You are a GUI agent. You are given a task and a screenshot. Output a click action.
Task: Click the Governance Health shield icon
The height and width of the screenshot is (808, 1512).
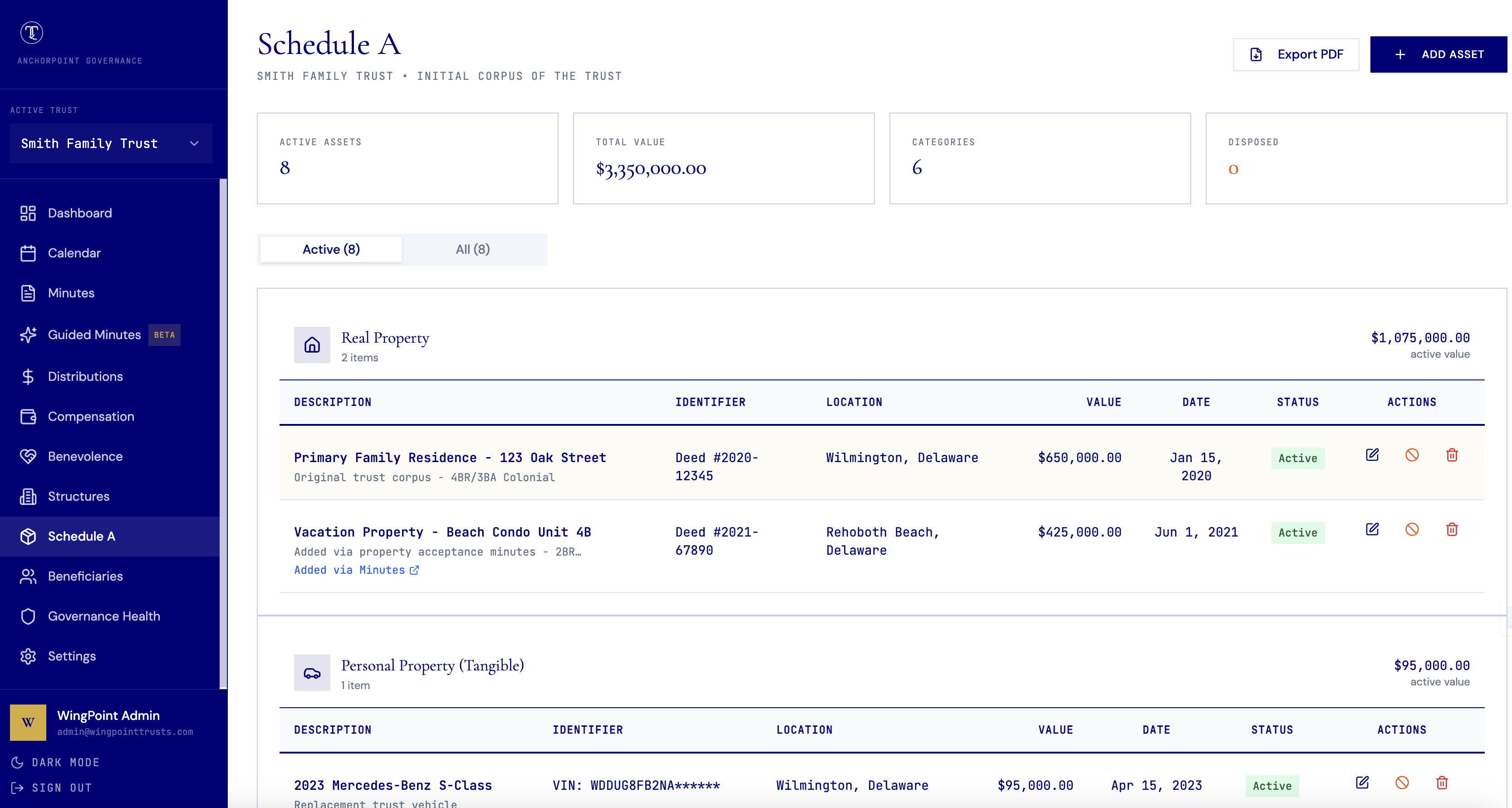coord(28,616)
